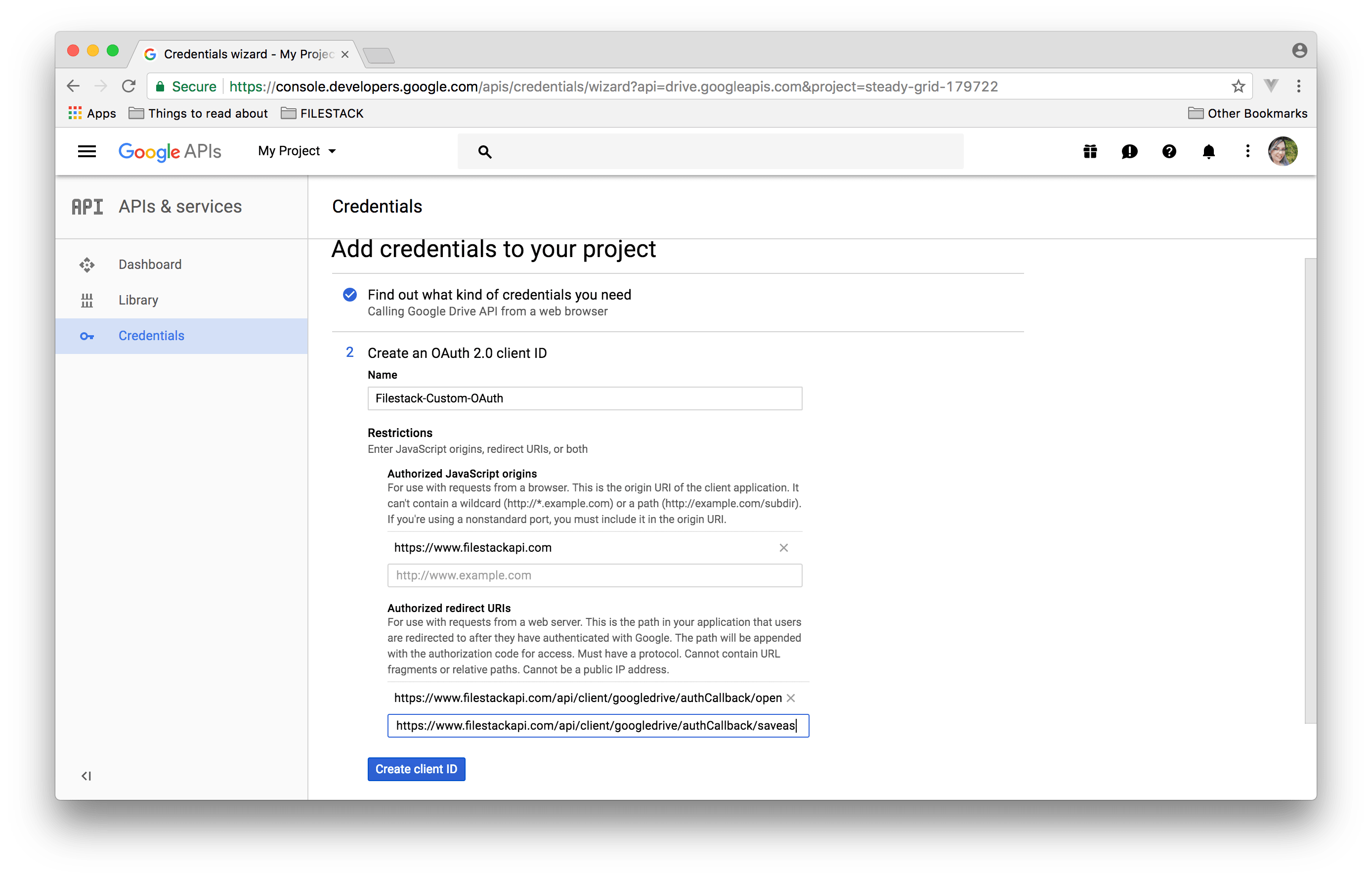
Task: Click the Dashboard menu item in sidebar
Action: (x=150, y=263)
